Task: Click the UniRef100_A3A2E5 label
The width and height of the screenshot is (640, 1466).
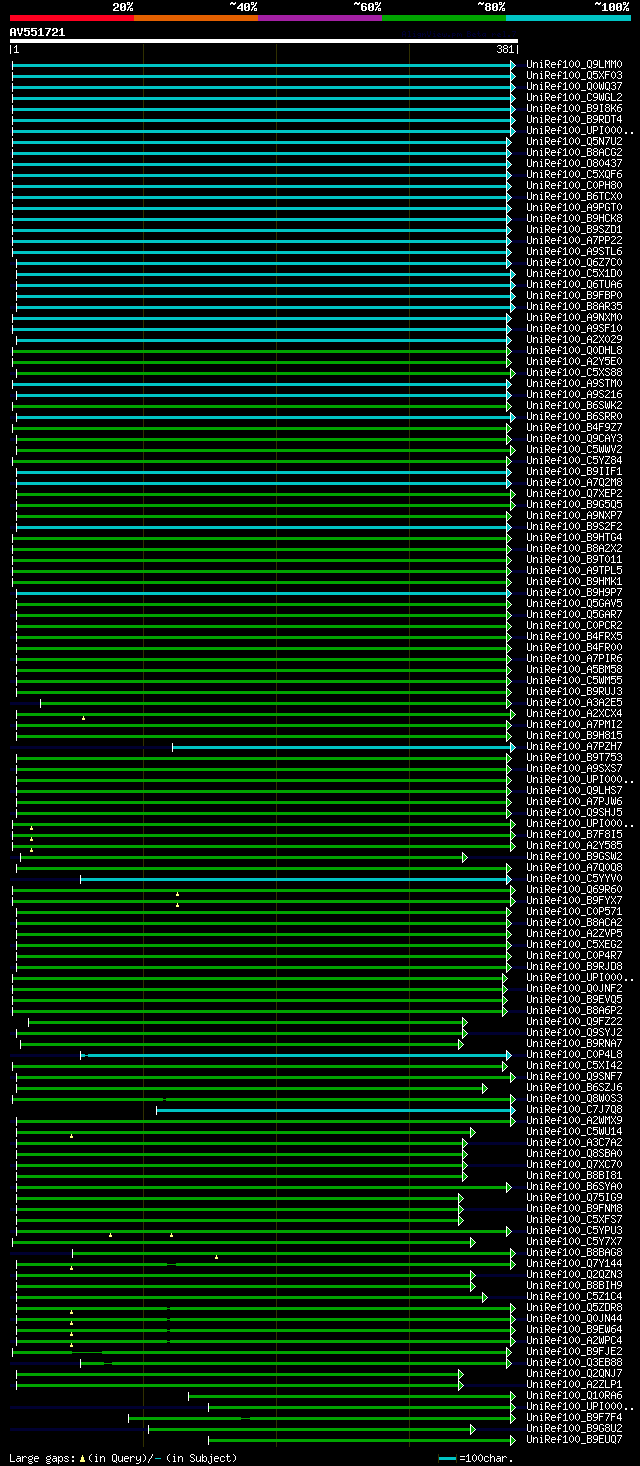Action: pyautogui.click(x=574, y=703)
